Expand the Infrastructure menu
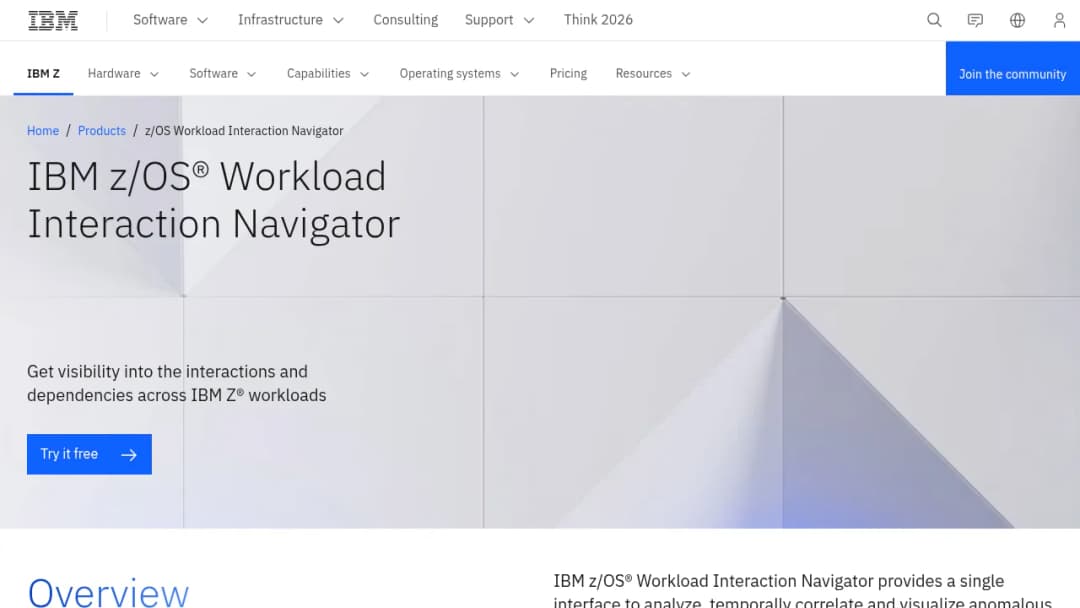 (x=291, y=20)
